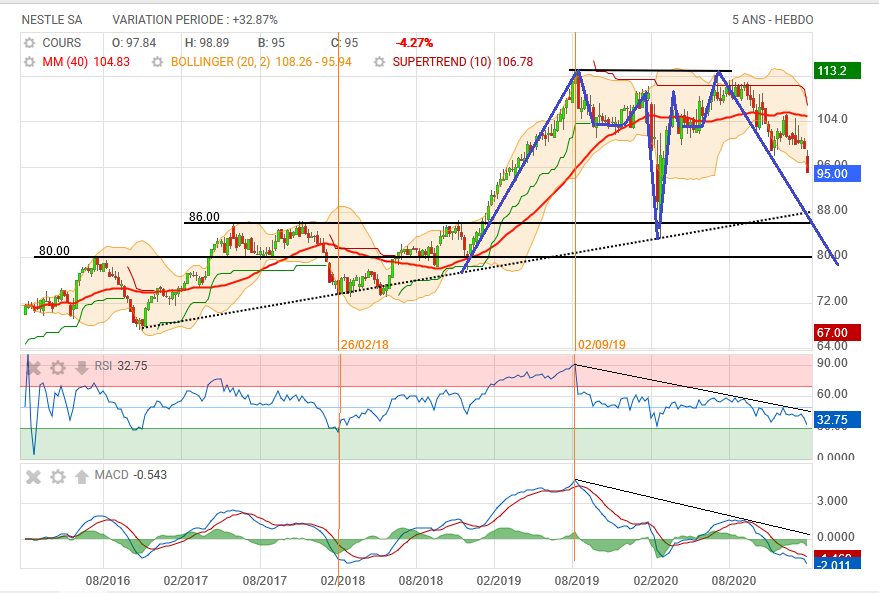Viewport: 879px width, 593px height.
Task: Click the 02/09/19 date marker label
Action: tap(602, 344)
